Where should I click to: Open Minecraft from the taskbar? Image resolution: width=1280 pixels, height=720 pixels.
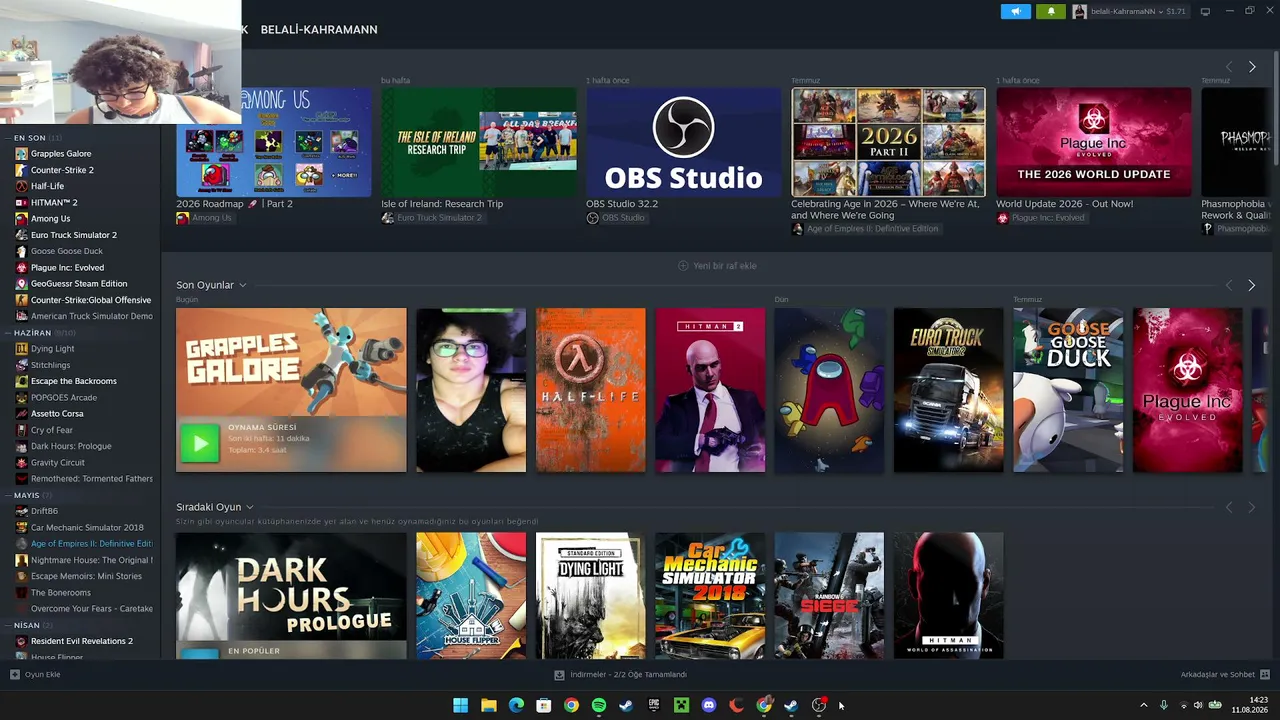681,706
